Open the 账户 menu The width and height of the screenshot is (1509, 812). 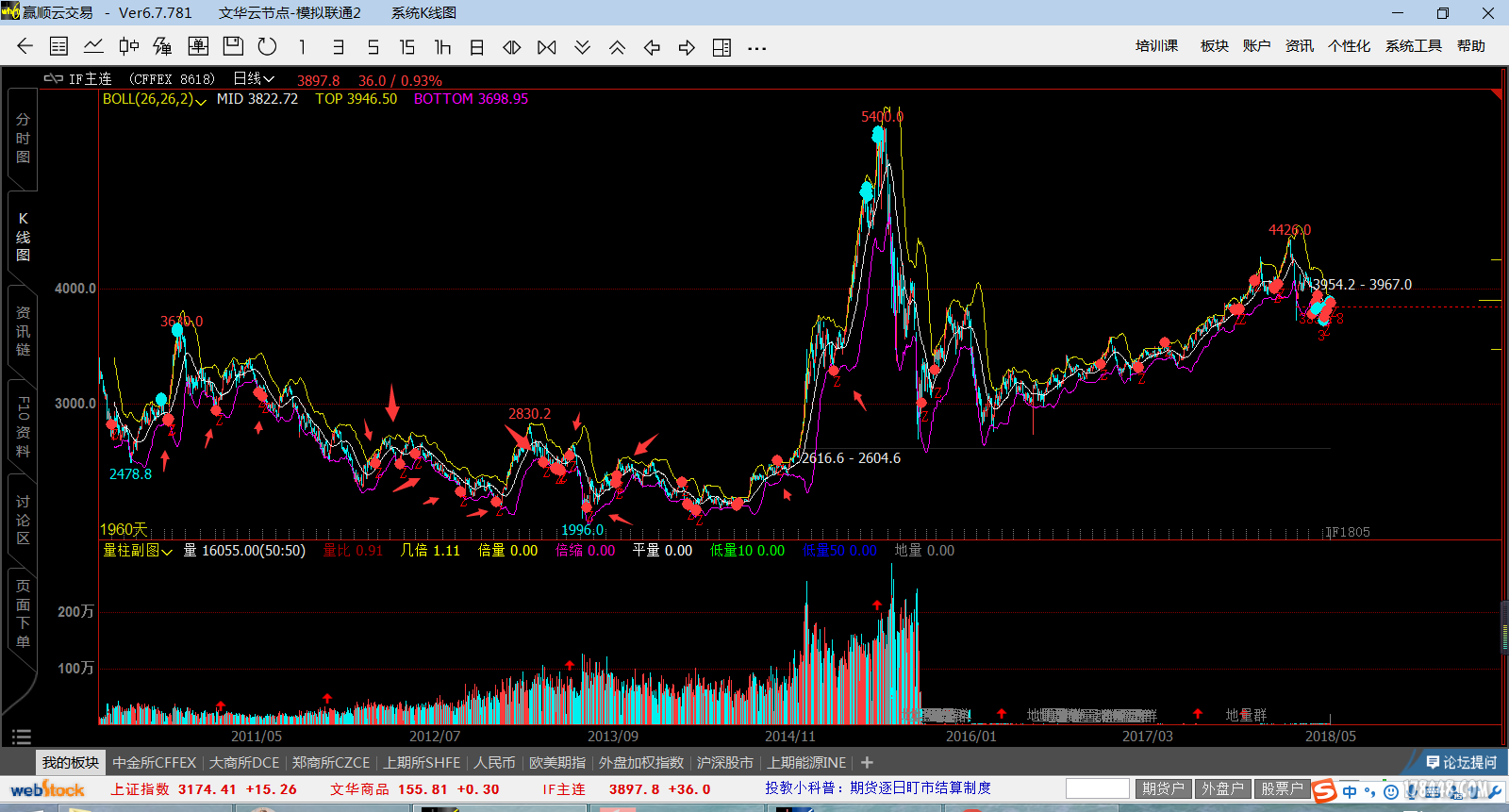(x=1256, y=46)
